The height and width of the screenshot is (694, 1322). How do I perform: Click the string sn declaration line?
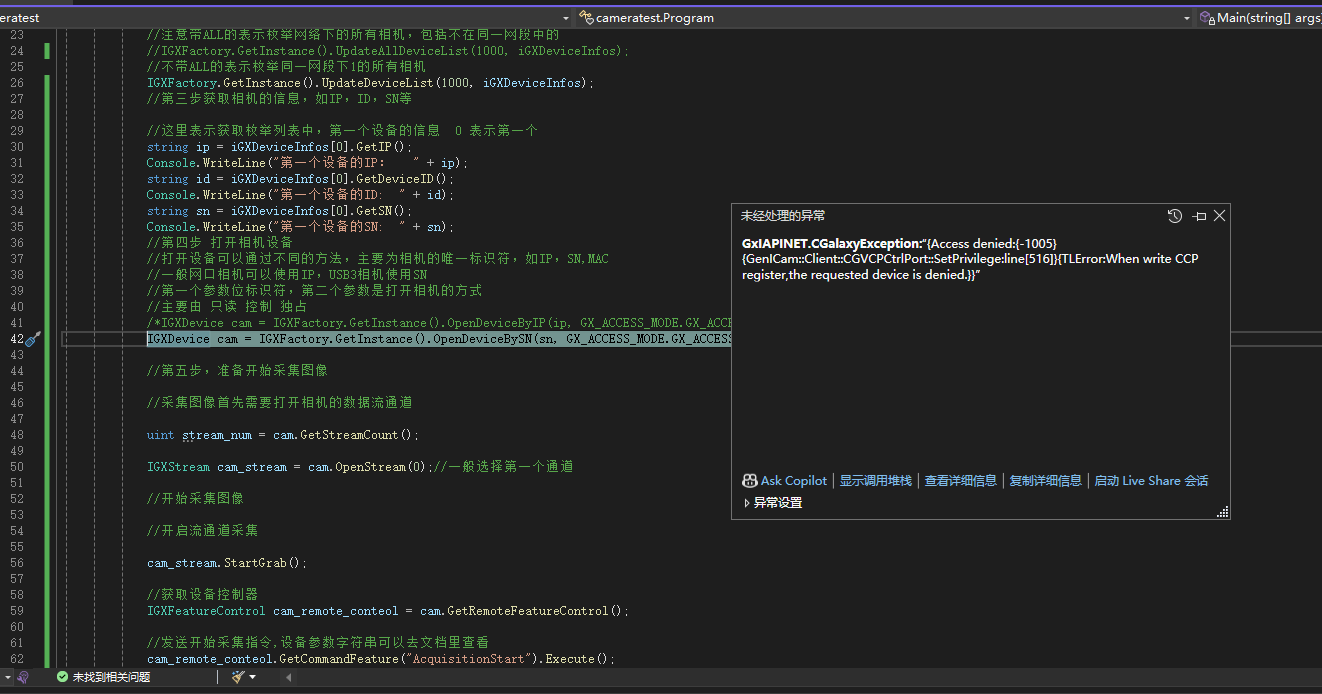tap(279, 211)
